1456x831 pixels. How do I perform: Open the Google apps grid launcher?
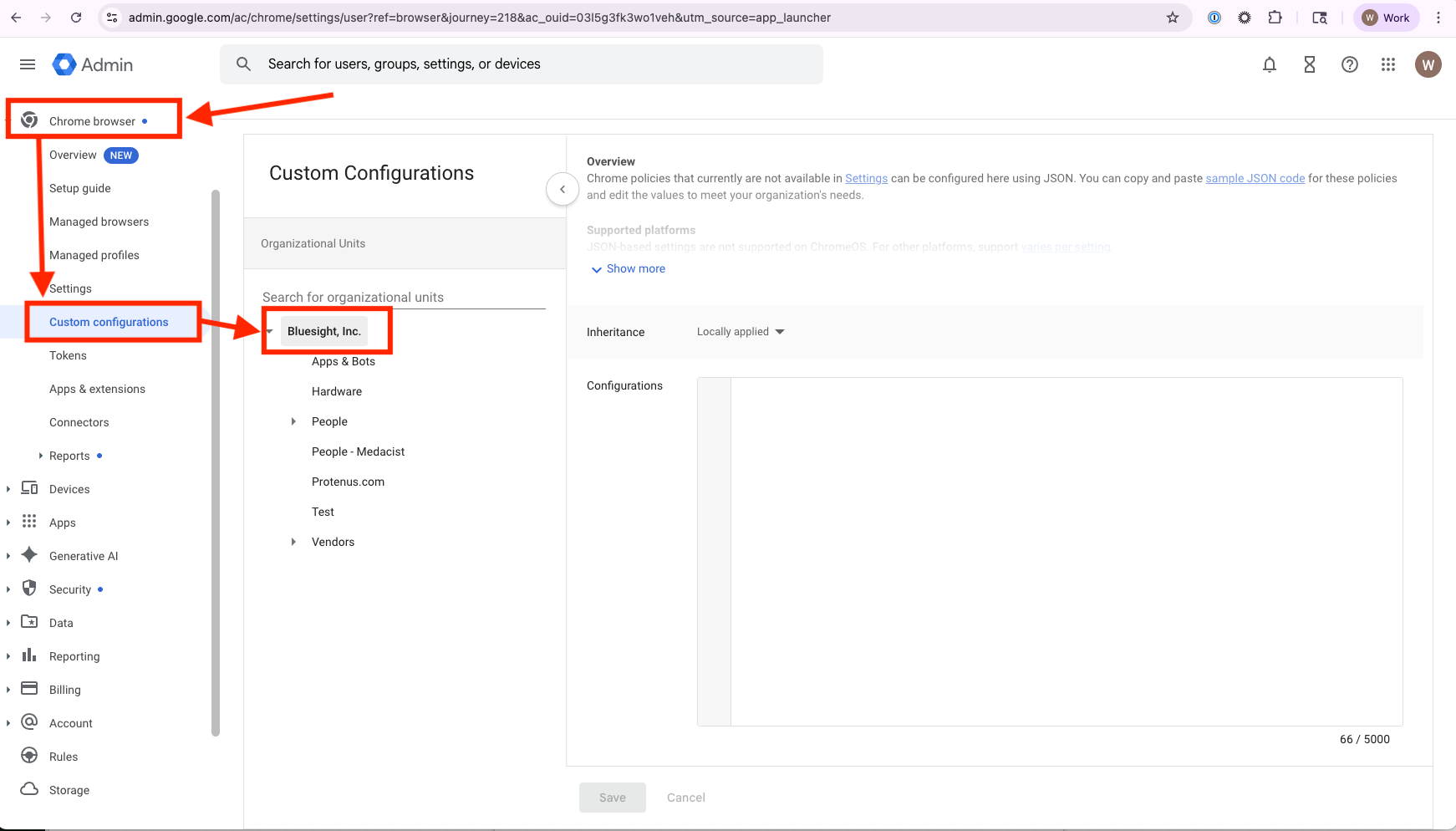(1388, 64)
